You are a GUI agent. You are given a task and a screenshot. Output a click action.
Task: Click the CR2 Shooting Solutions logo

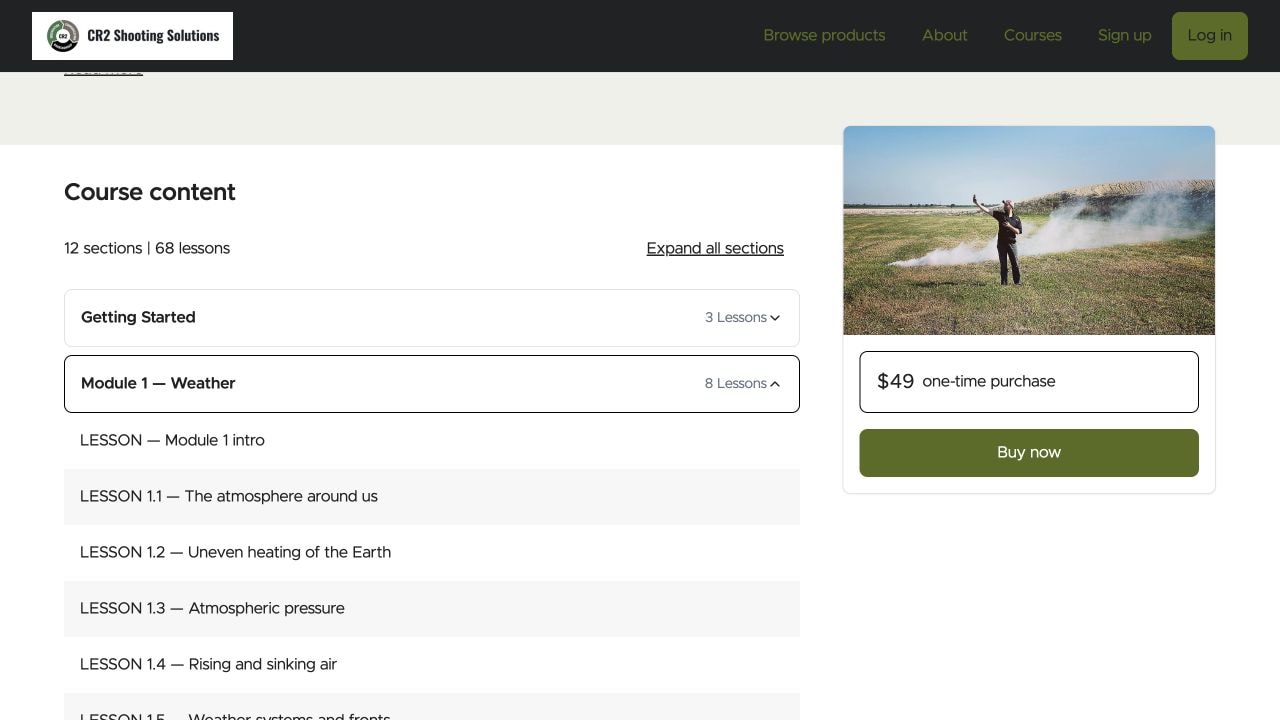click(132, 36)
